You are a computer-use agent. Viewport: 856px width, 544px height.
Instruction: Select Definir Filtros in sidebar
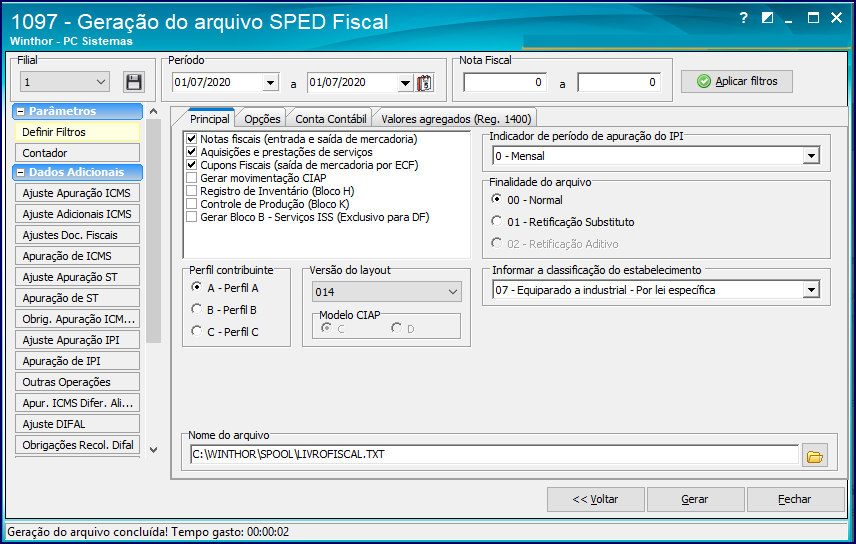click(x=77, y=132)
